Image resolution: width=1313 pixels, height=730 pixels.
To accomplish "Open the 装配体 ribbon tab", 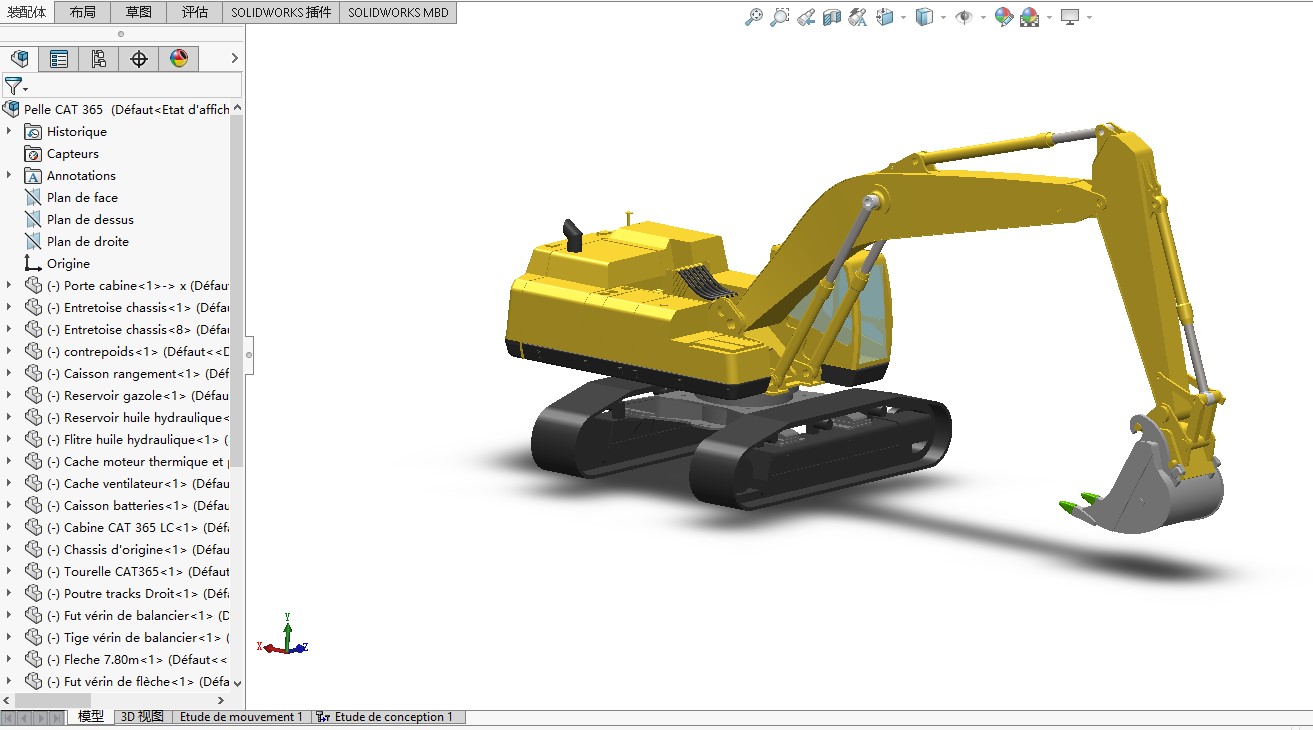I will tap(27, 12).
